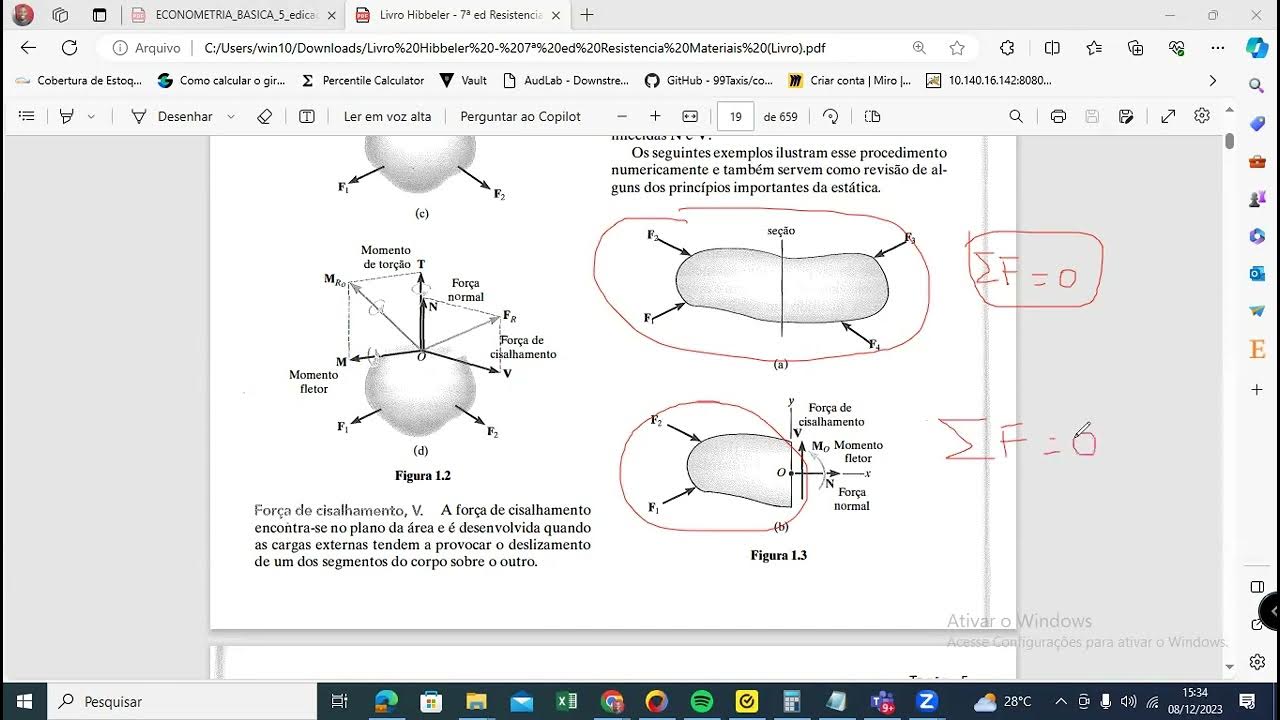
Task: Print the PDF document
Action: pos(1058,116)
